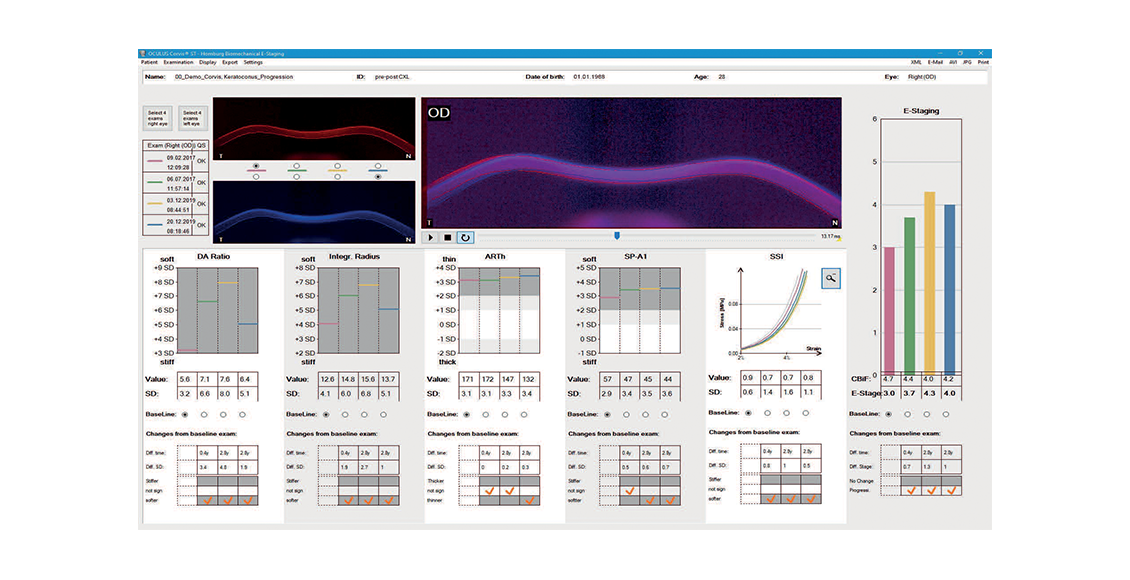Click DA Ratio value 7.6
This screenshot has width=1130, height=580.
coord(225,380)
